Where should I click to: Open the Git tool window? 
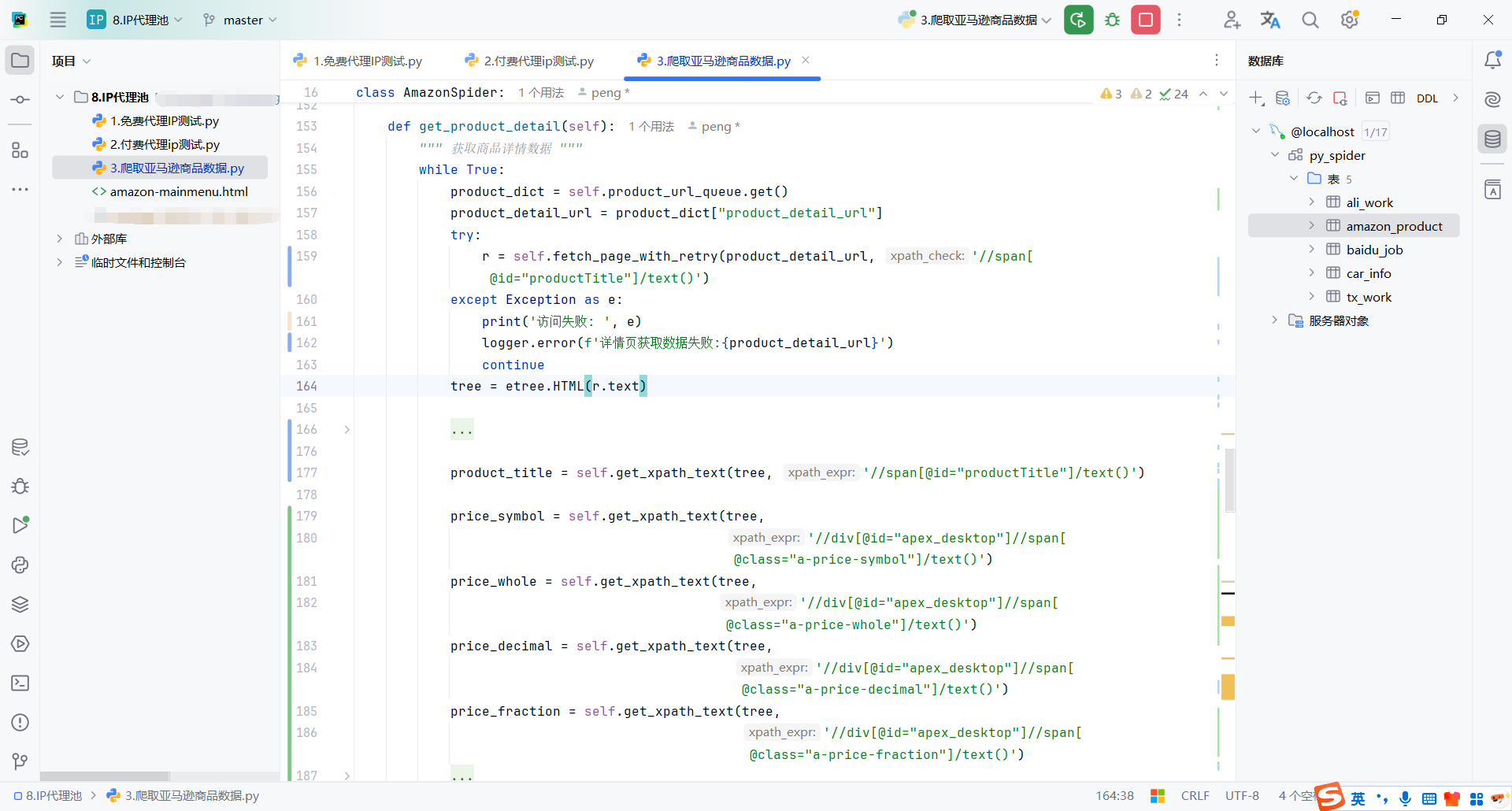click(x=20, y=761)
